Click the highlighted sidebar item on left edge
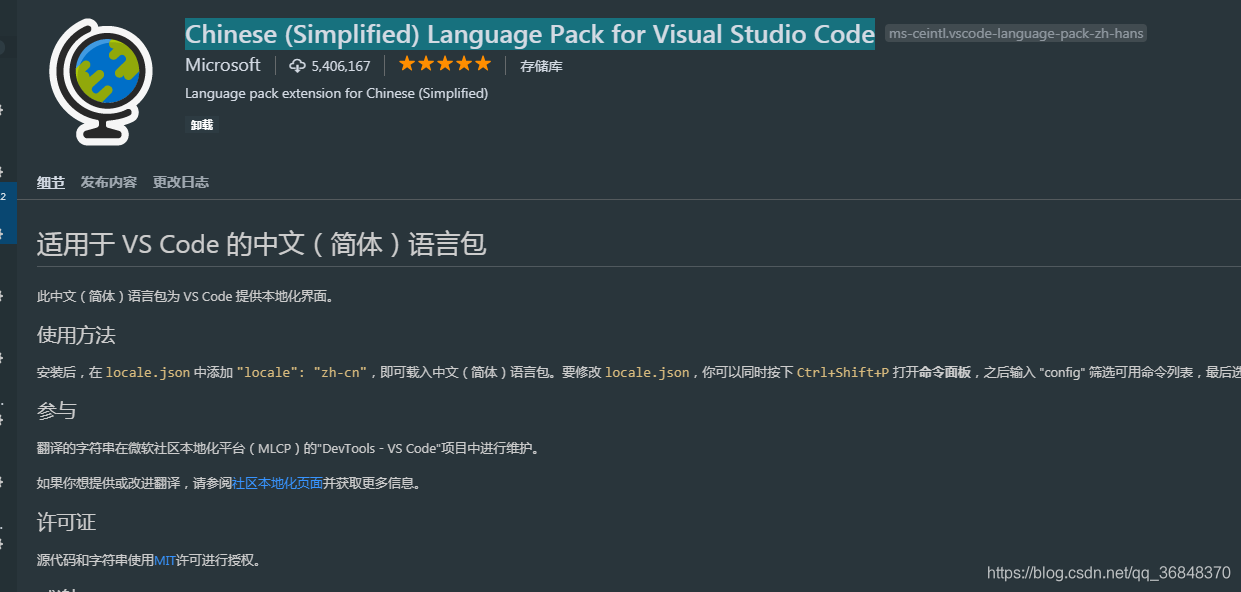The height and width of the screenshot is (592, 1241). tap(8, 212)
